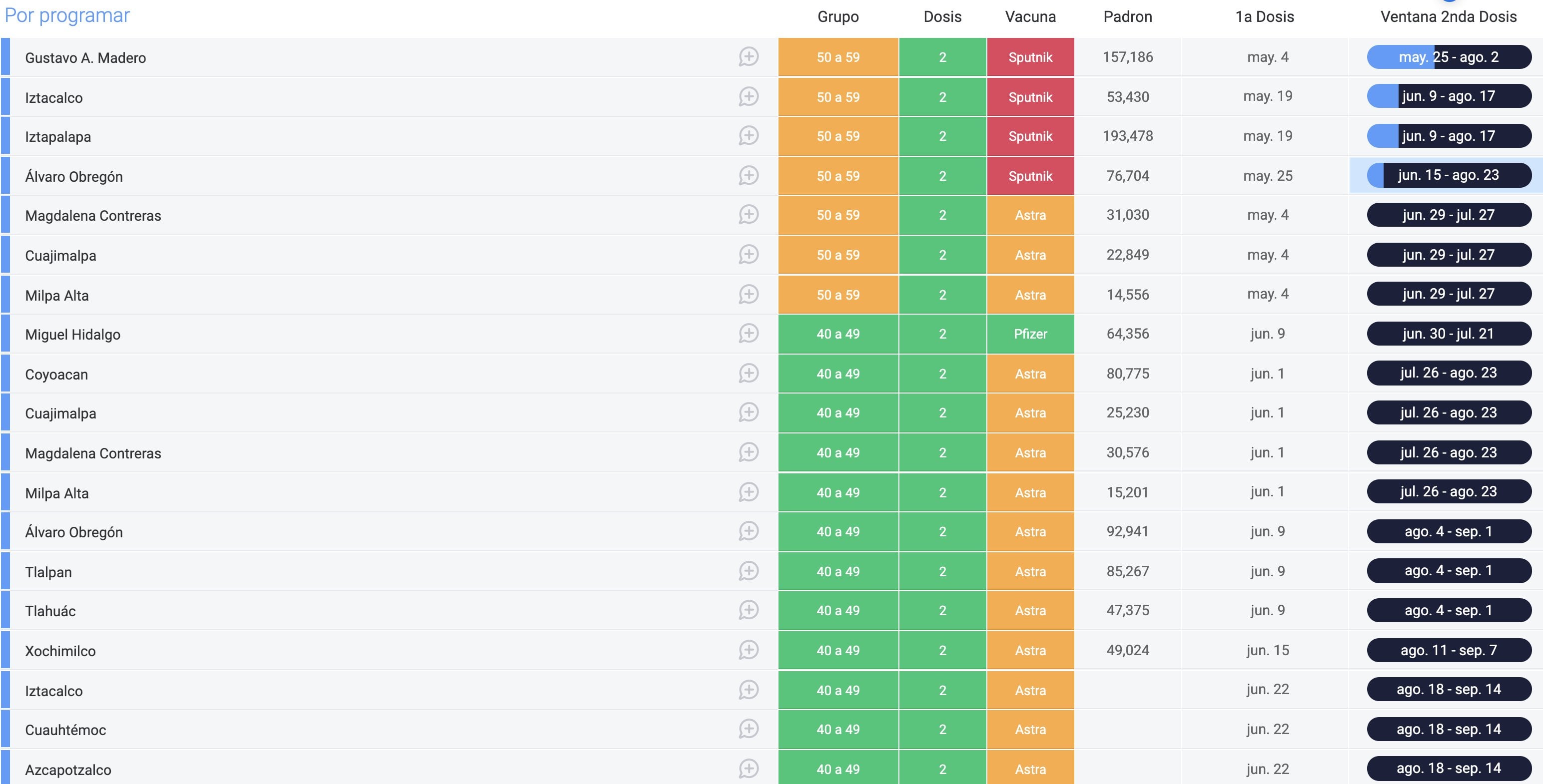
Task: Select 1a Dosis date for Xochimilco
Action: tap(1267, 650)
